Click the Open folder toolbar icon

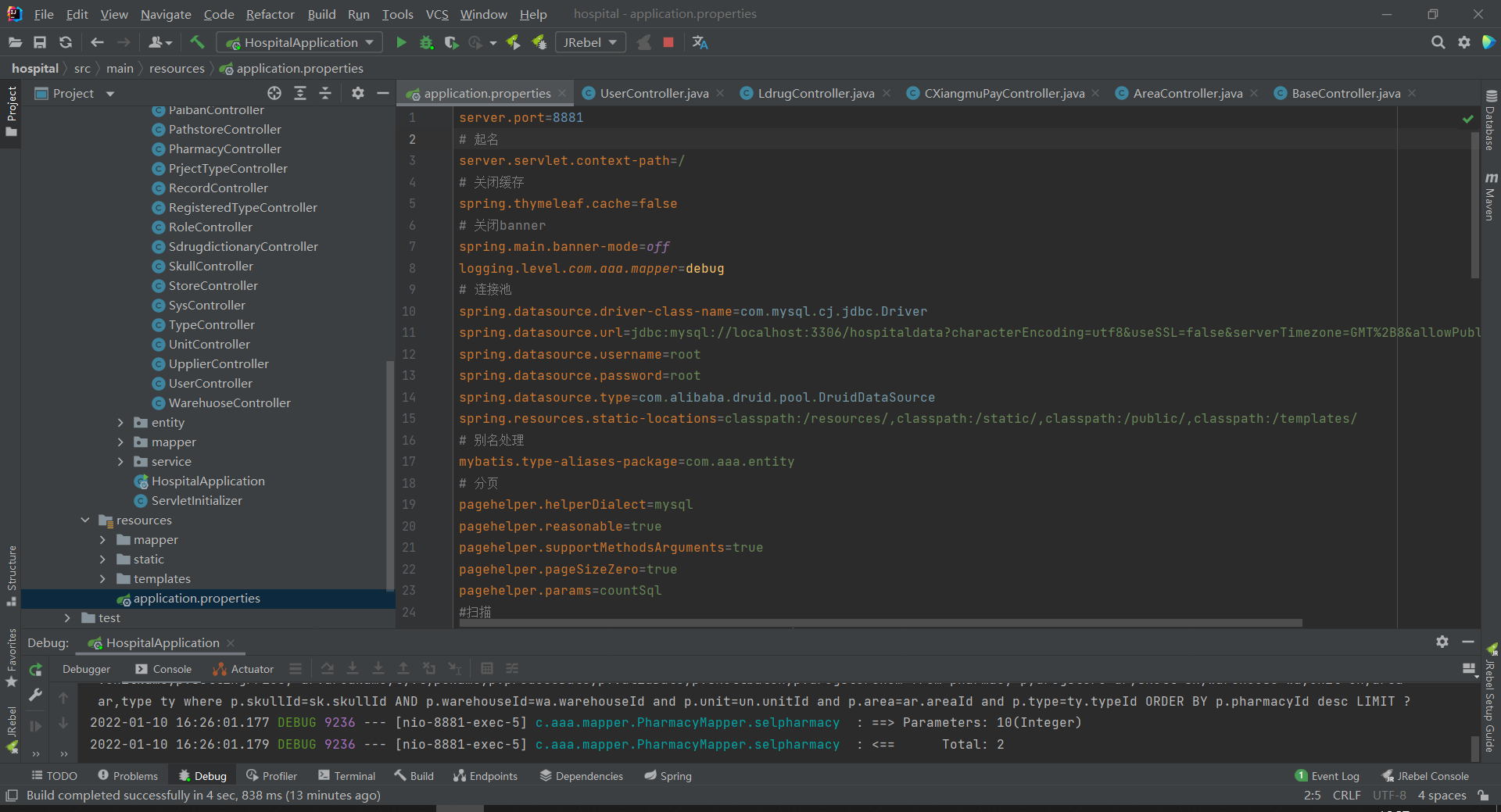15,42
